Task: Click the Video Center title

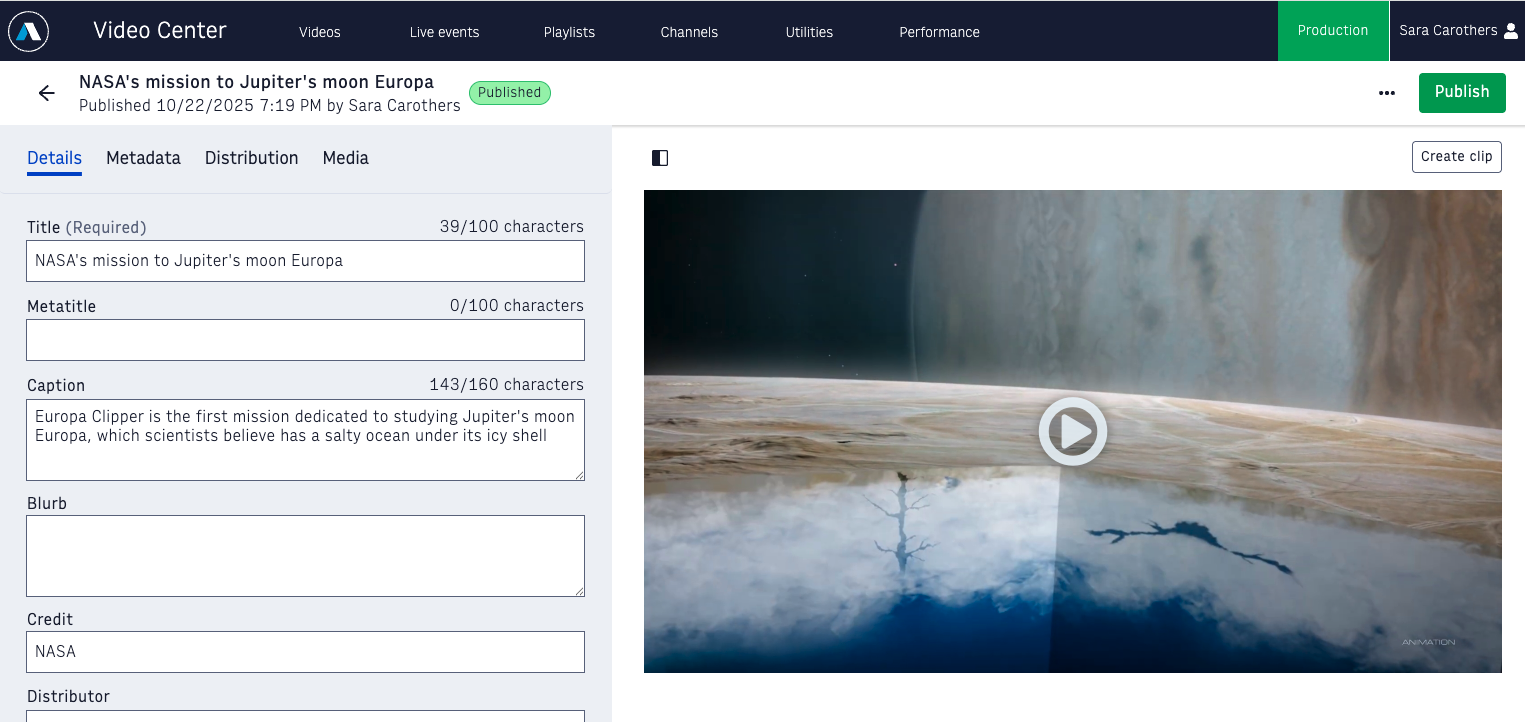Action: click(x=160, y=31)
